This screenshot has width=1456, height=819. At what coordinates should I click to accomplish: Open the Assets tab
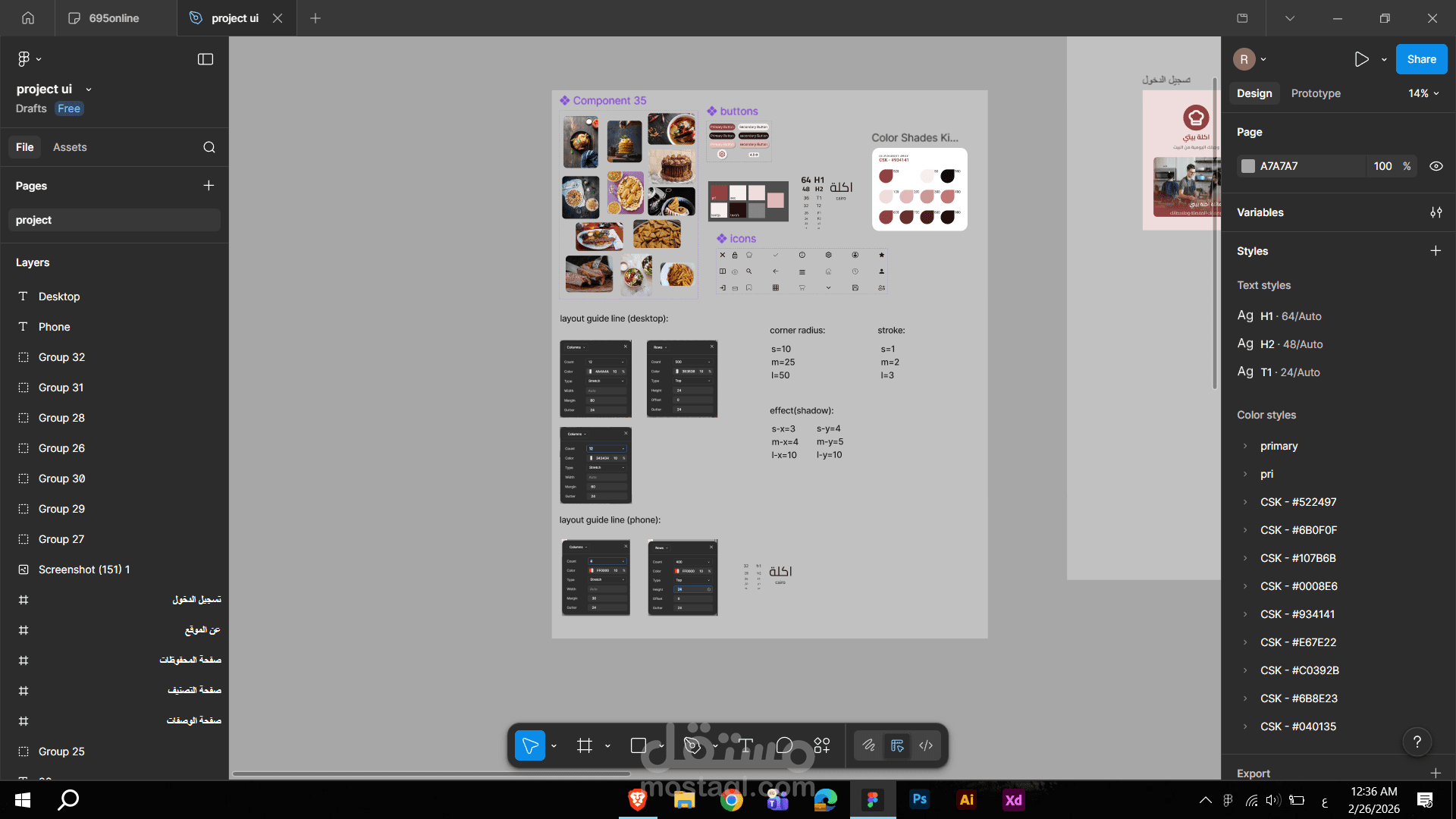70,147
